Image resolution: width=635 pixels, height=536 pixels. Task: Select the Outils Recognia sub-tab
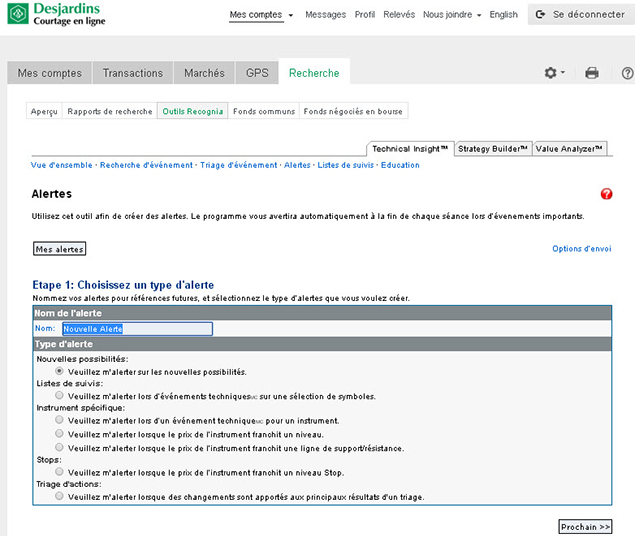click(193, 111)
